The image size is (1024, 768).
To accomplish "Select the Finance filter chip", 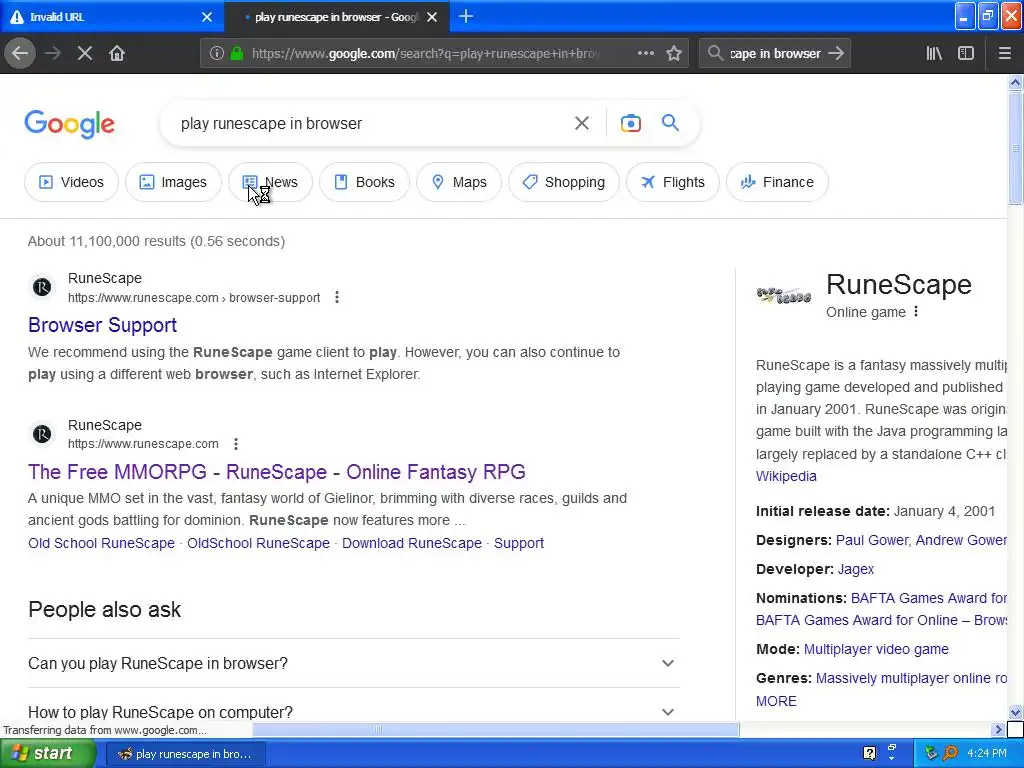I will [x=777, y=182].
